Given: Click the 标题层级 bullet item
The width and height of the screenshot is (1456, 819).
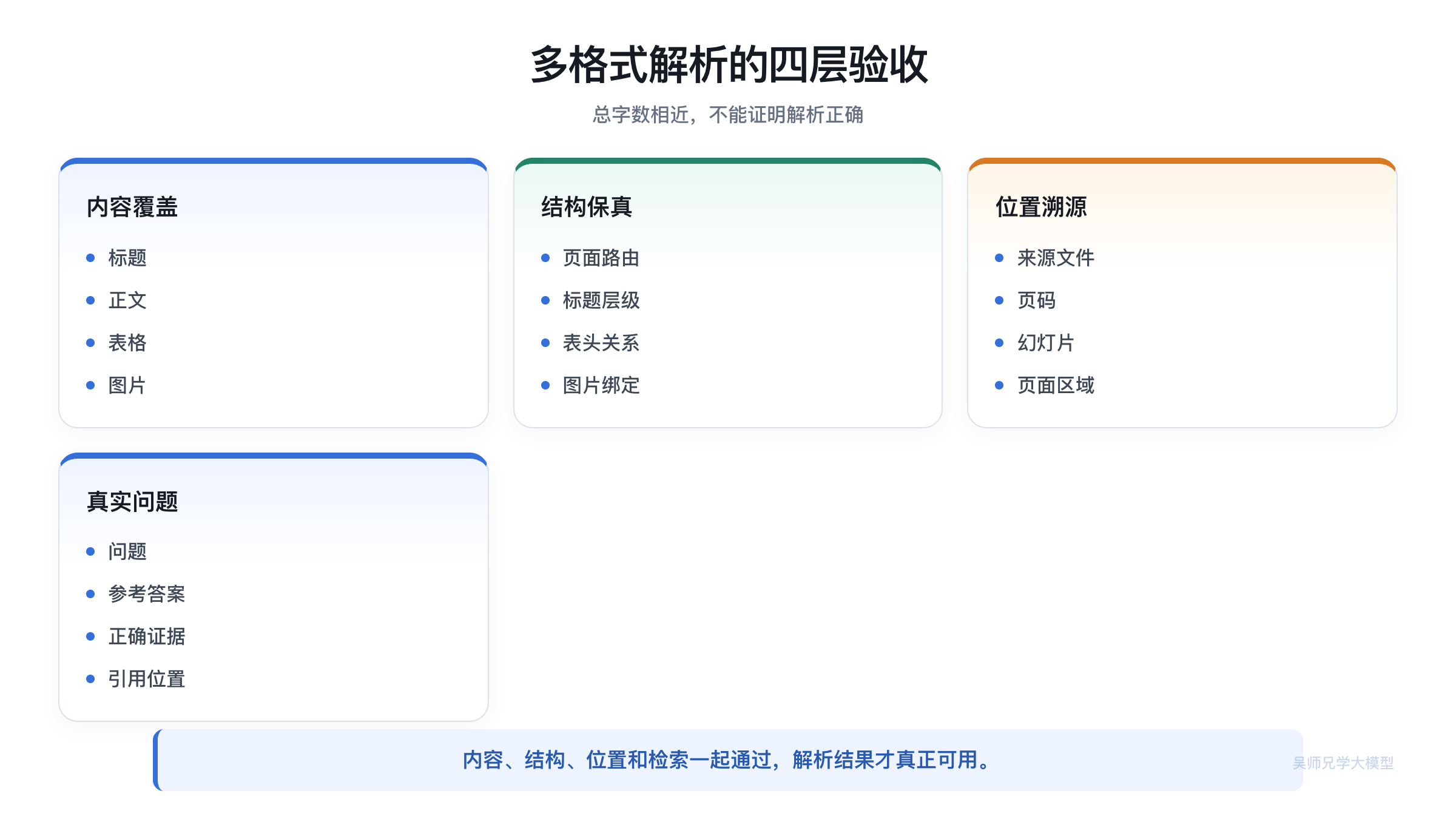Looking at the screenshot, I should tap(601, 300).
